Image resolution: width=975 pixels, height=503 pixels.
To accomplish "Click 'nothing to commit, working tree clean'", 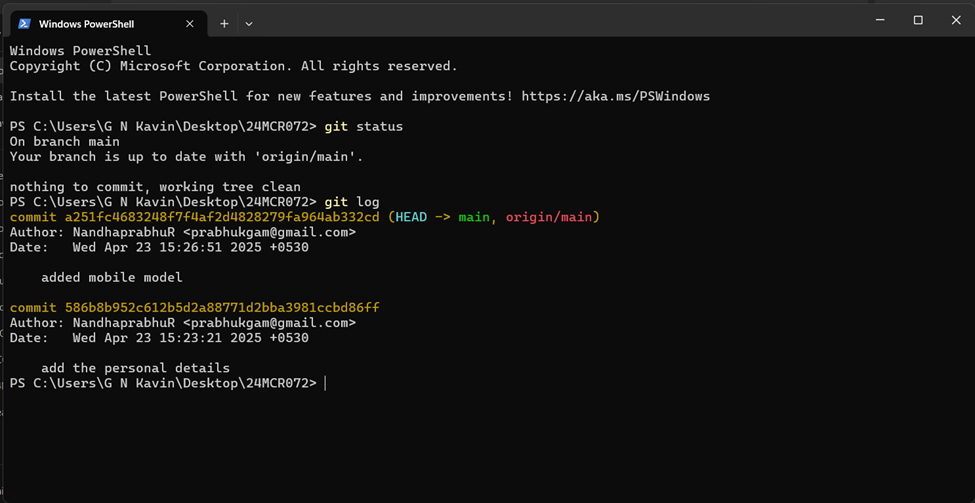I will pos(155,187).
